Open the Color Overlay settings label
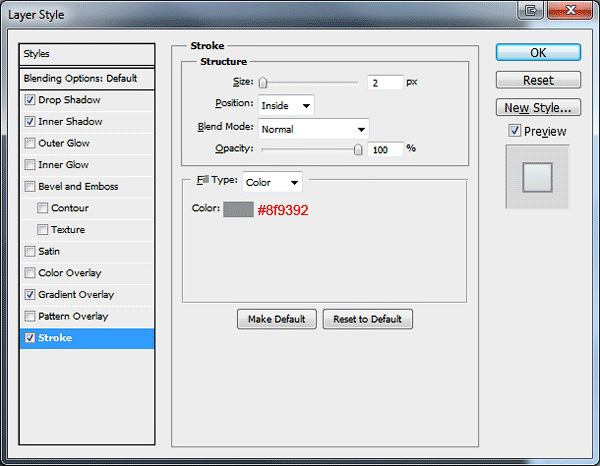 (70, 273)
